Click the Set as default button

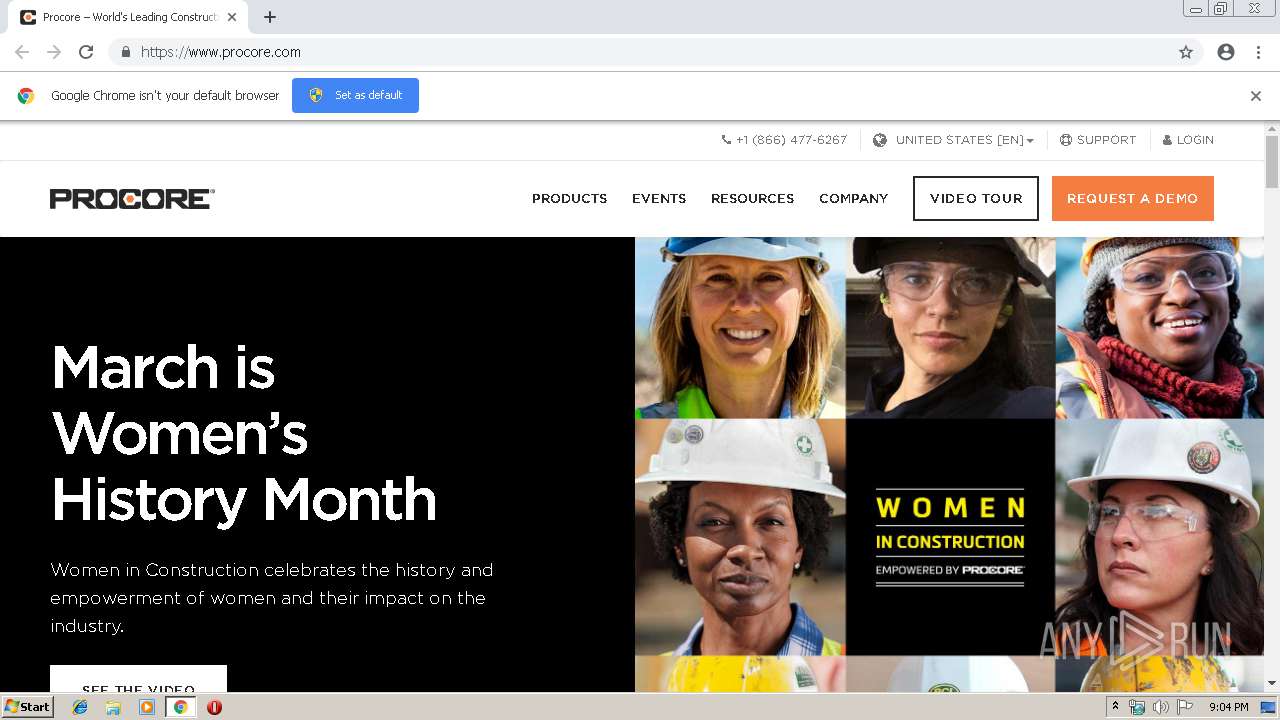tap(355, 95)
